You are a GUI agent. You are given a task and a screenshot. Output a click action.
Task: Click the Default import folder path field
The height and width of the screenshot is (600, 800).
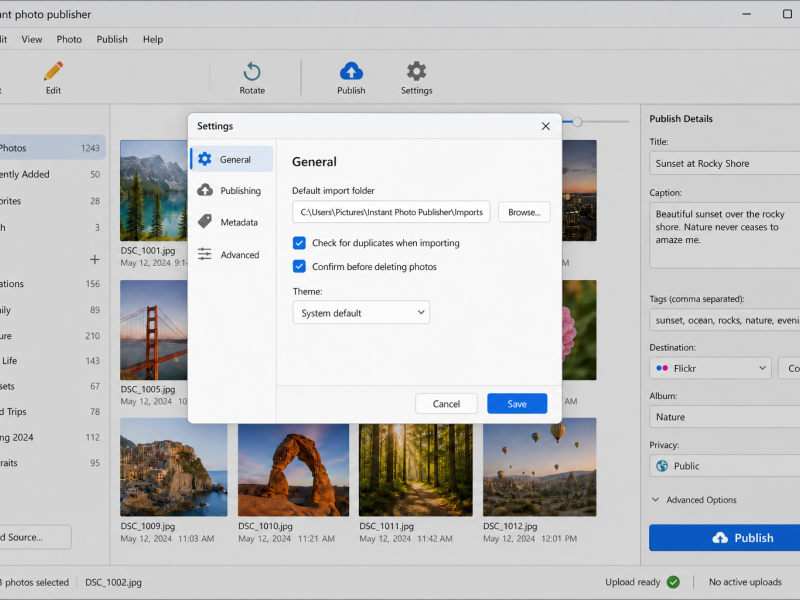(391, 212)
